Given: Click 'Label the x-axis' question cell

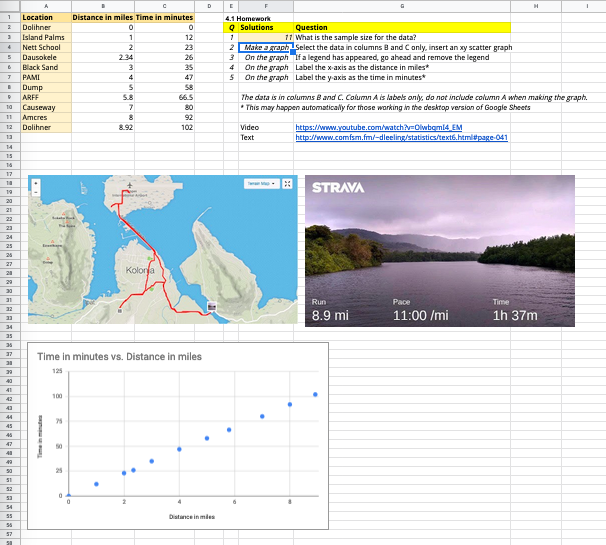Looking at the screenshot, I should (402, 68).
